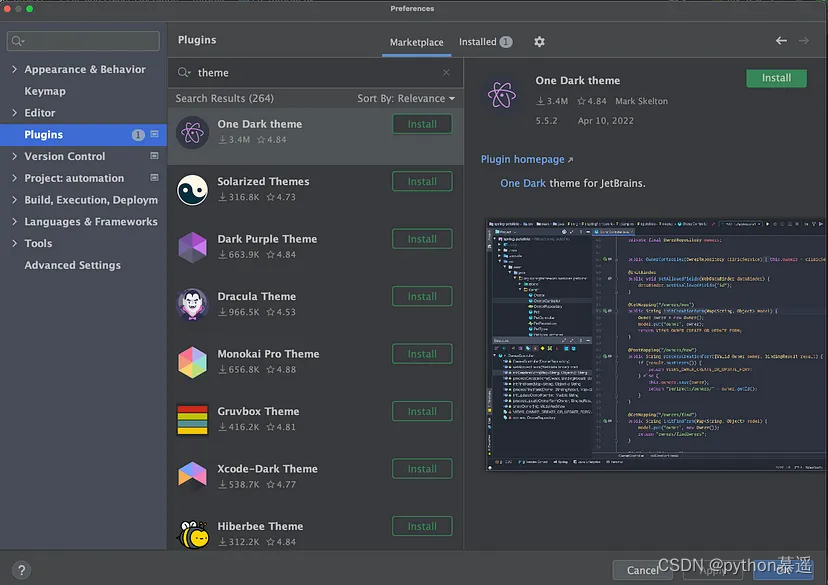828x585 pixels.
Task: Click the One Dark theme list icon
Action: [192, 133]
